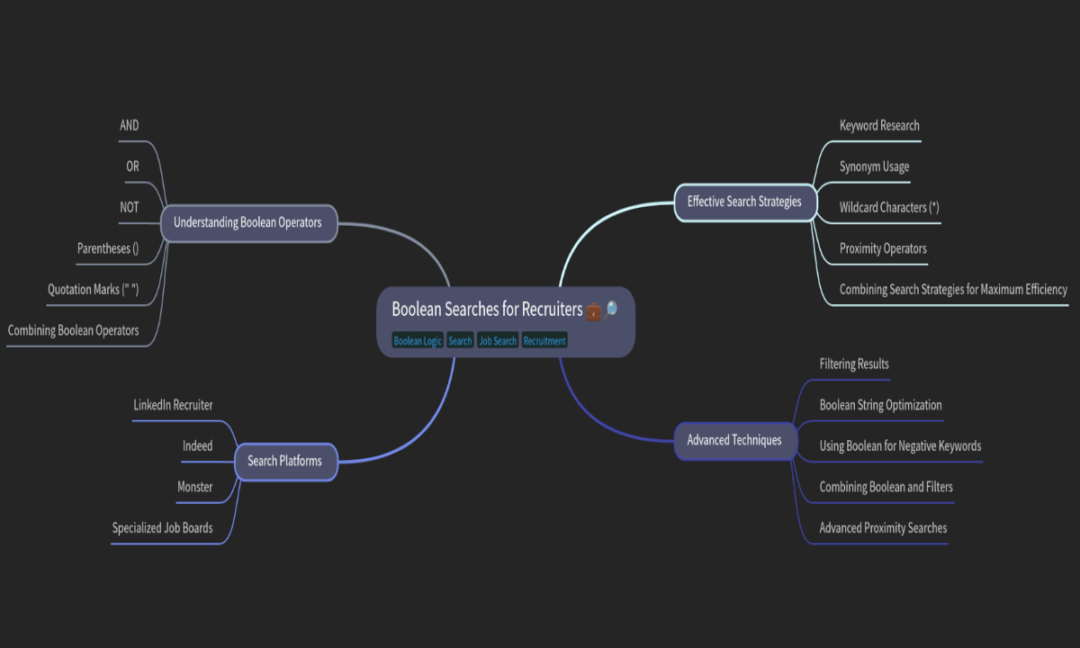Collapse the "Understanding Boolean Operators" branch

[249, 223]
